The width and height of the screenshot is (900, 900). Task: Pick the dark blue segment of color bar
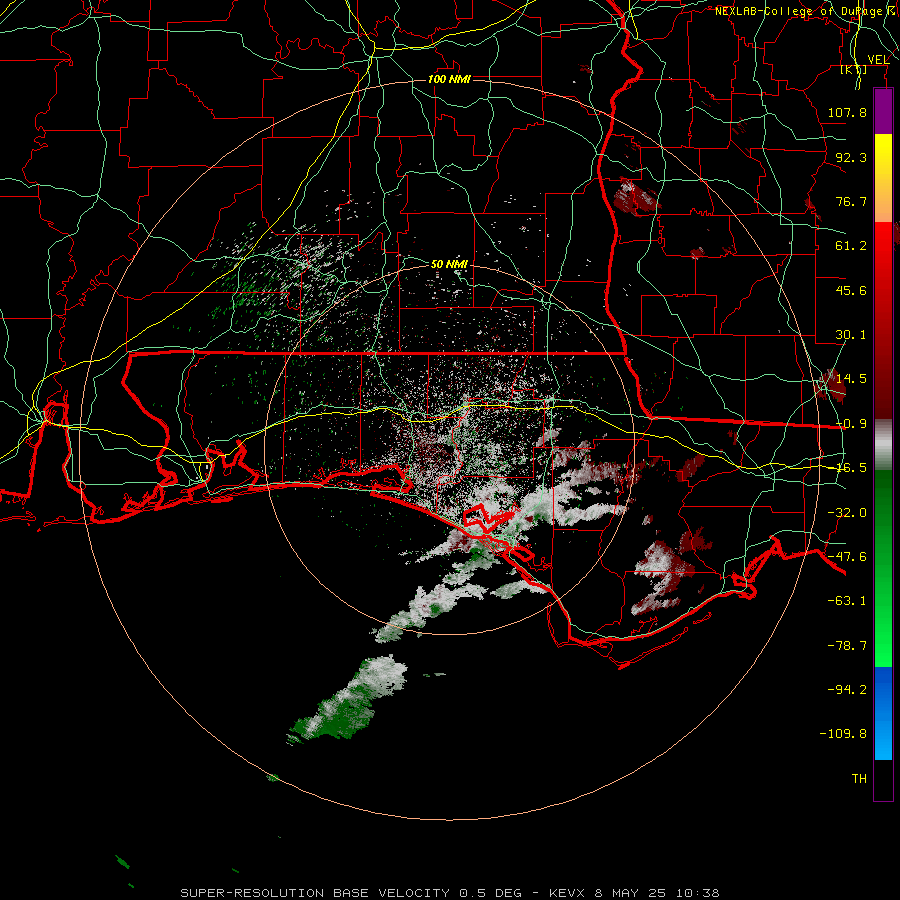[x=883, y=692]
